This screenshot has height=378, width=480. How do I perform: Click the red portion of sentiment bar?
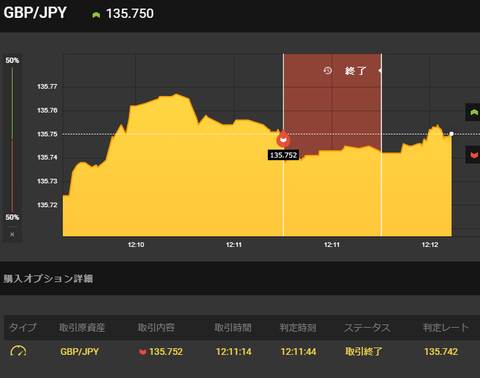[12, 176]
